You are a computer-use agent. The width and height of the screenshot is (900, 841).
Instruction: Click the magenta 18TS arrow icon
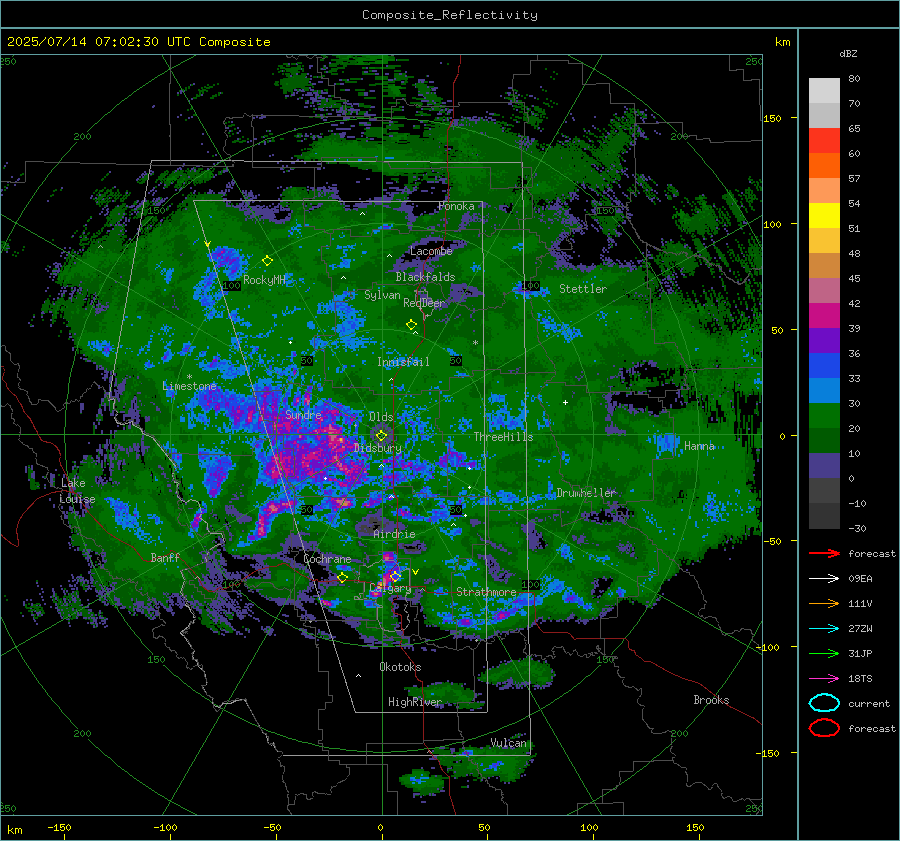coord(824,679)
